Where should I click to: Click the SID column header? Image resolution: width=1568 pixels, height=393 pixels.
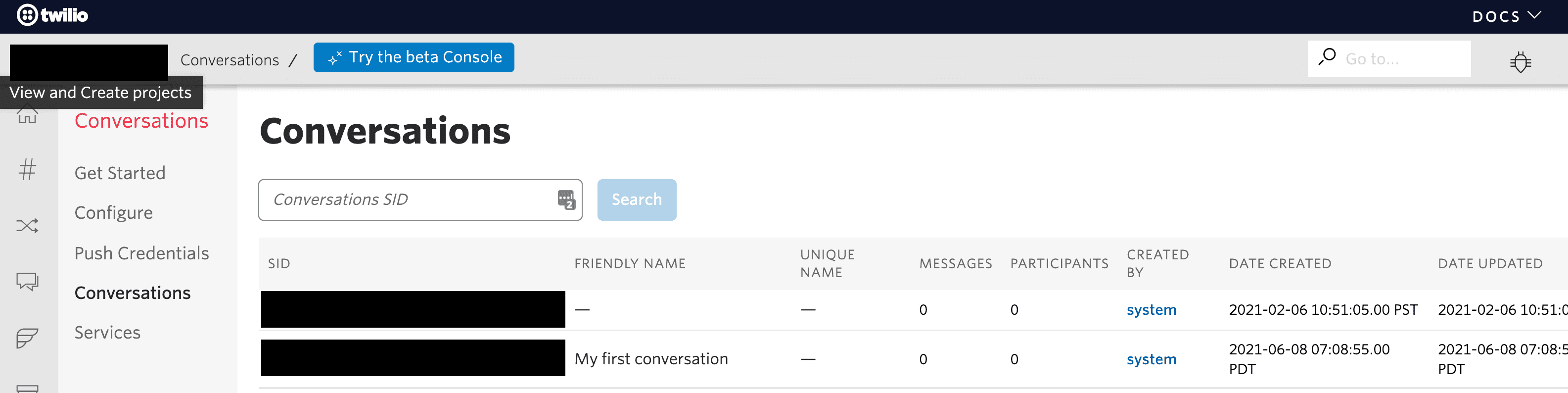[279, 264]
